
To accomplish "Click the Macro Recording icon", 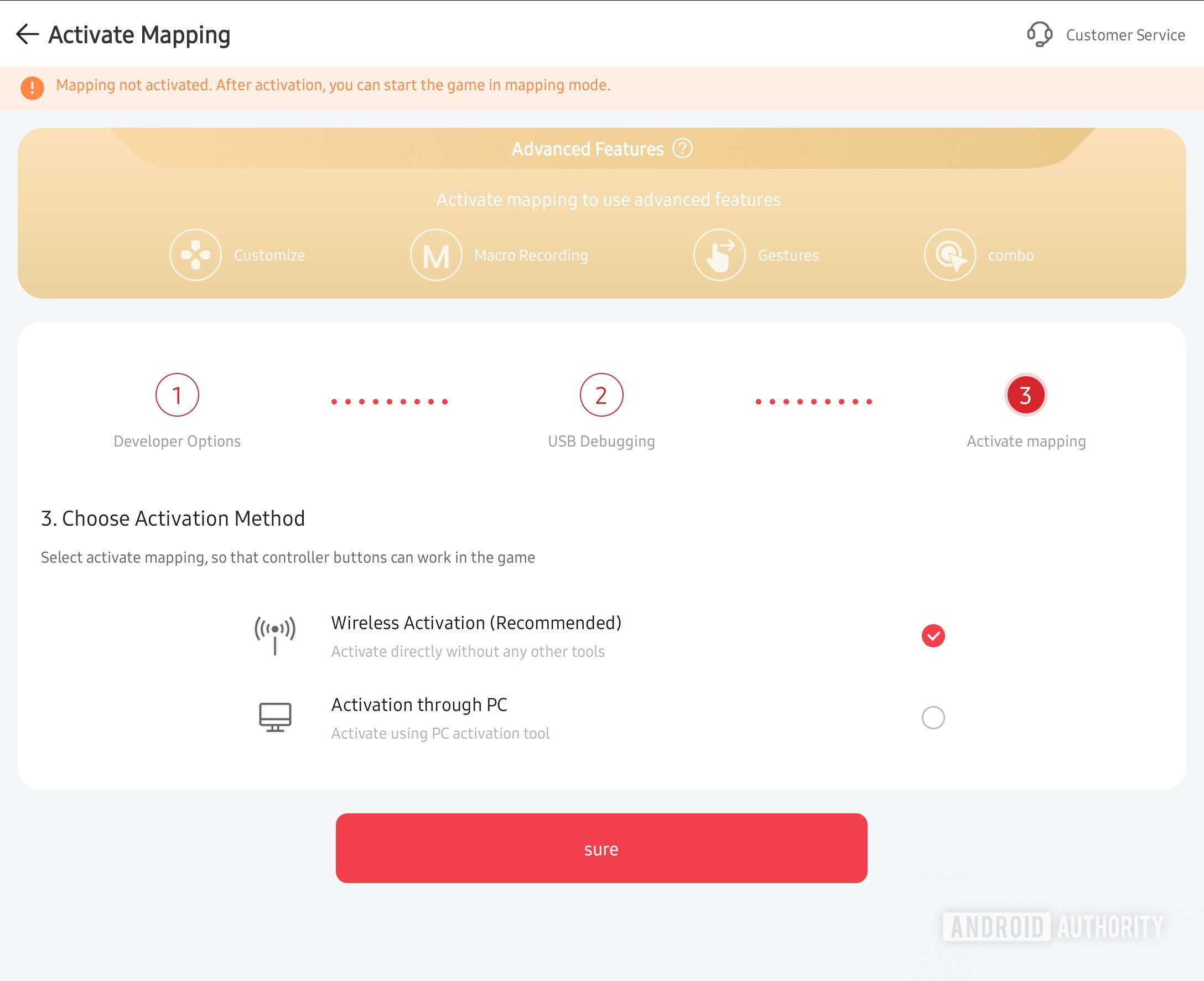I will tap(436, 254).
